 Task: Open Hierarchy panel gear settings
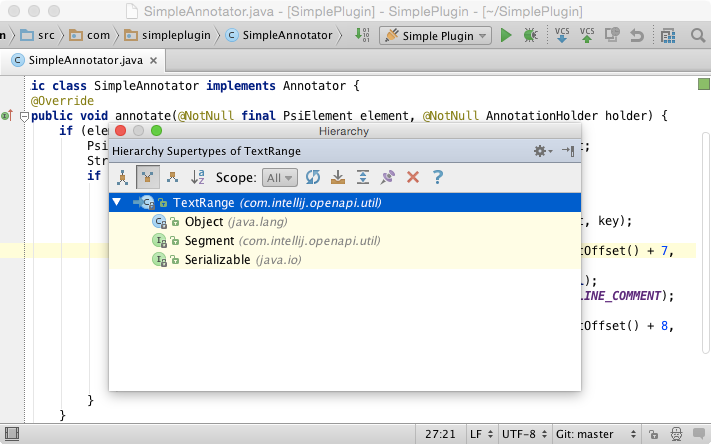[x=542, y=151]
